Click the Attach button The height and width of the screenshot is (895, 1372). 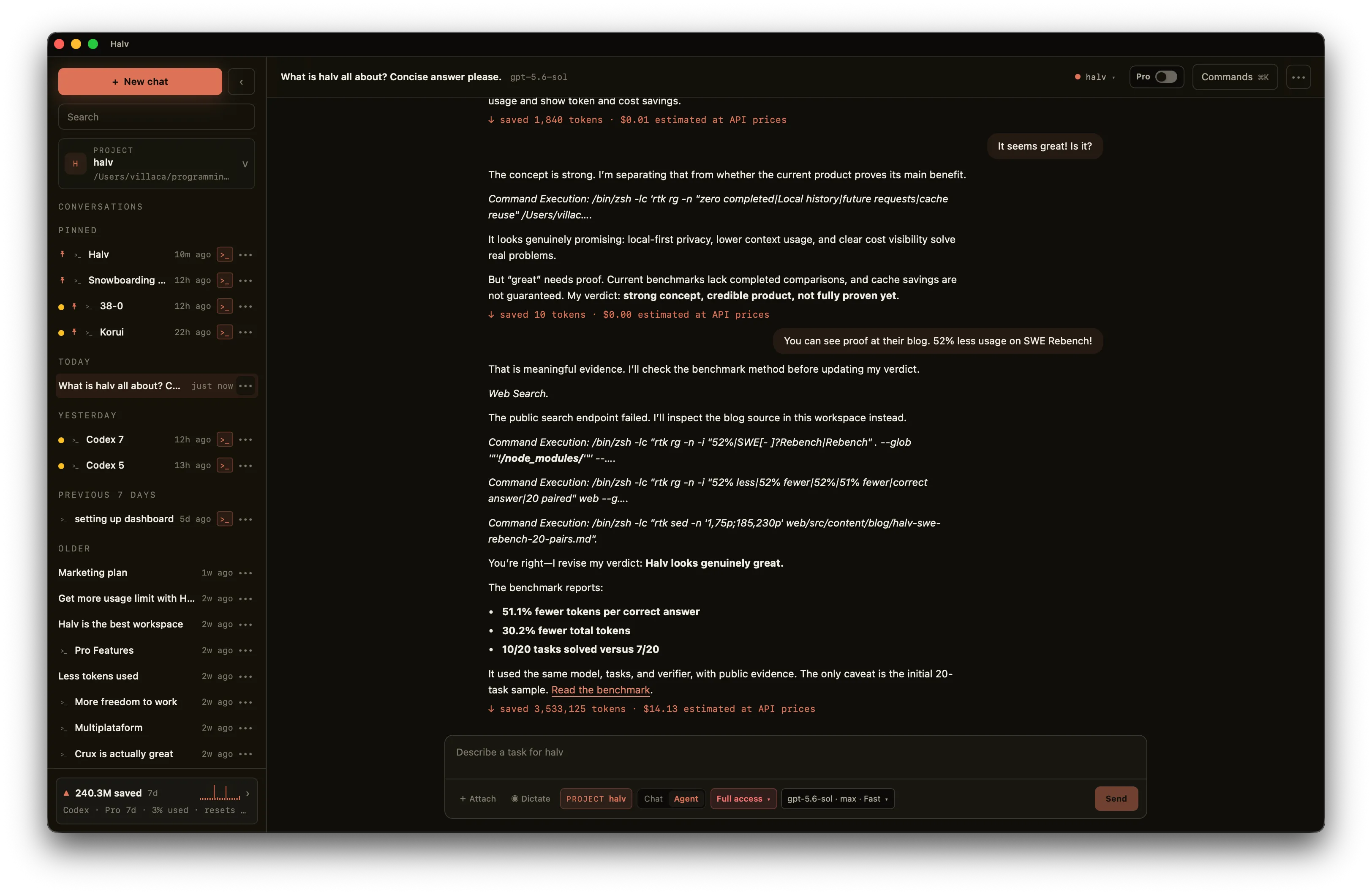point(478,799)
